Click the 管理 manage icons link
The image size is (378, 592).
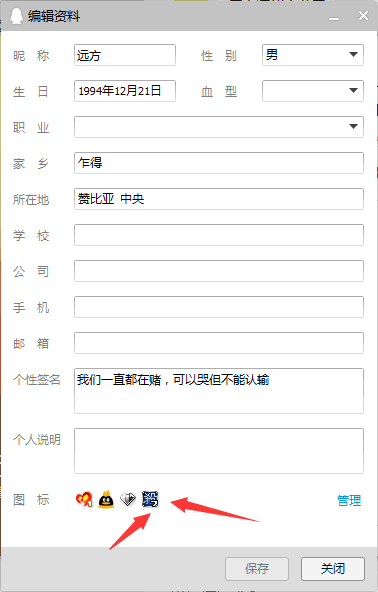pos(349,500)
